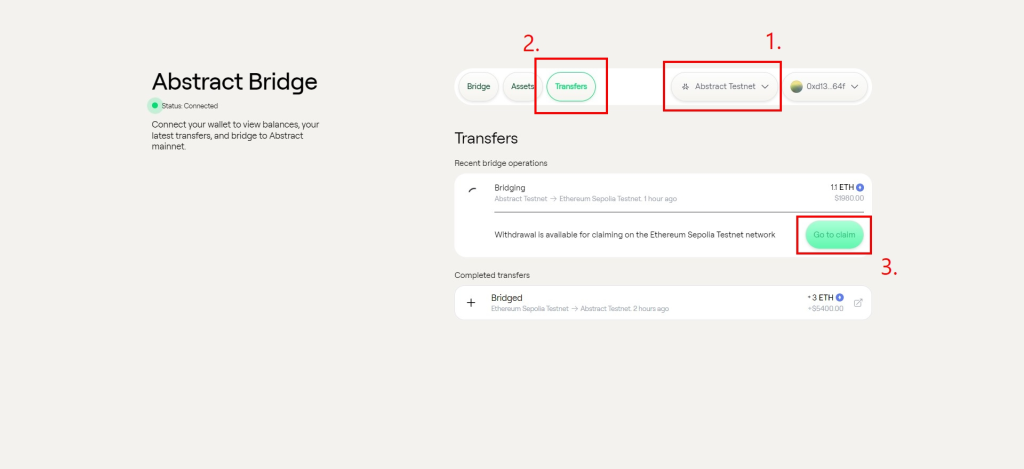Open the Bridge tab

[478, 87]
